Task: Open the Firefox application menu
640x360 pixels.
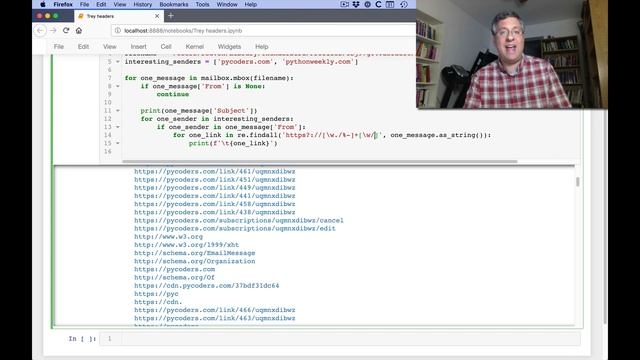Action: 63,4
